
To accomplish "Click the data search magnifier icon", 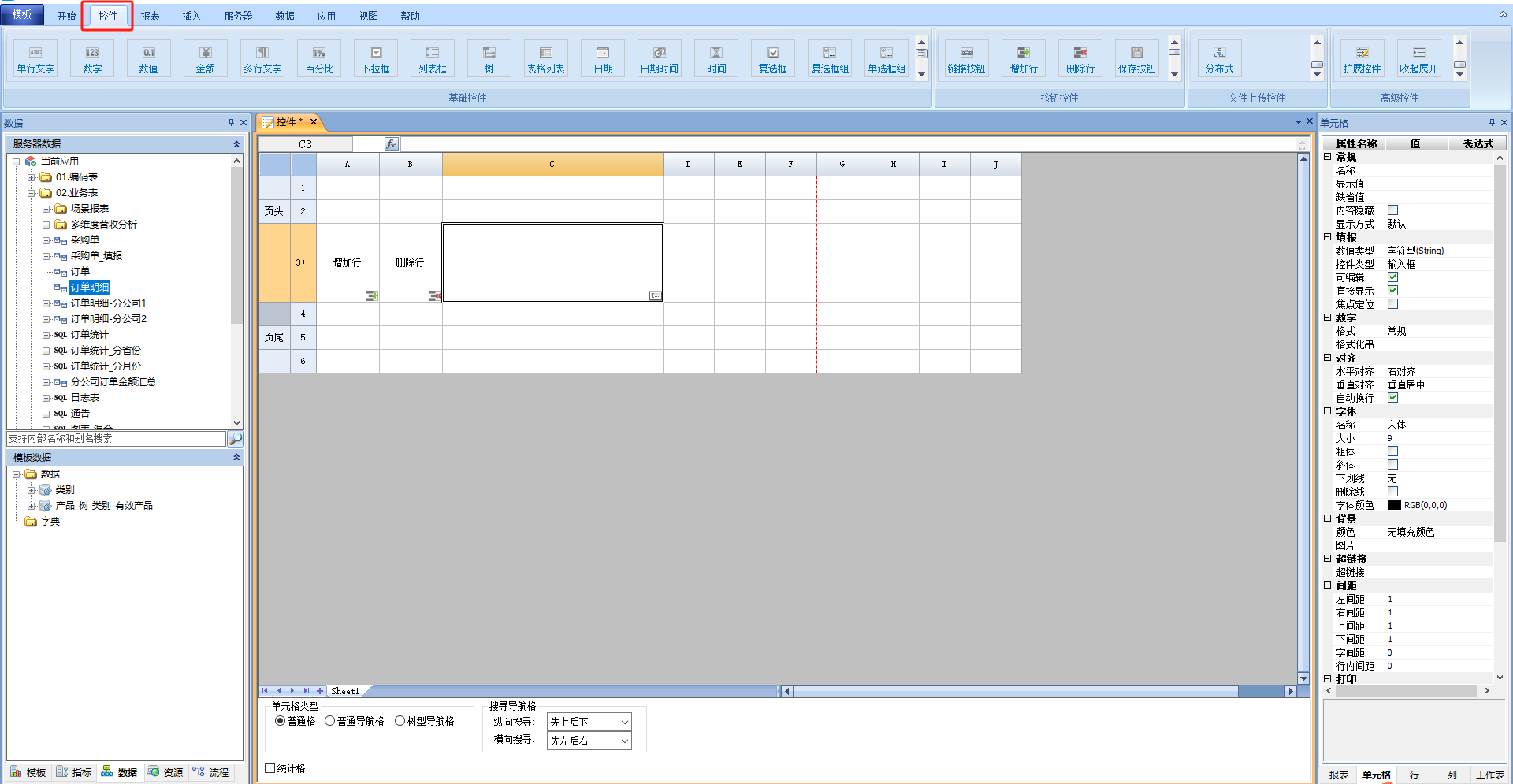I will [x=235, y=439].
